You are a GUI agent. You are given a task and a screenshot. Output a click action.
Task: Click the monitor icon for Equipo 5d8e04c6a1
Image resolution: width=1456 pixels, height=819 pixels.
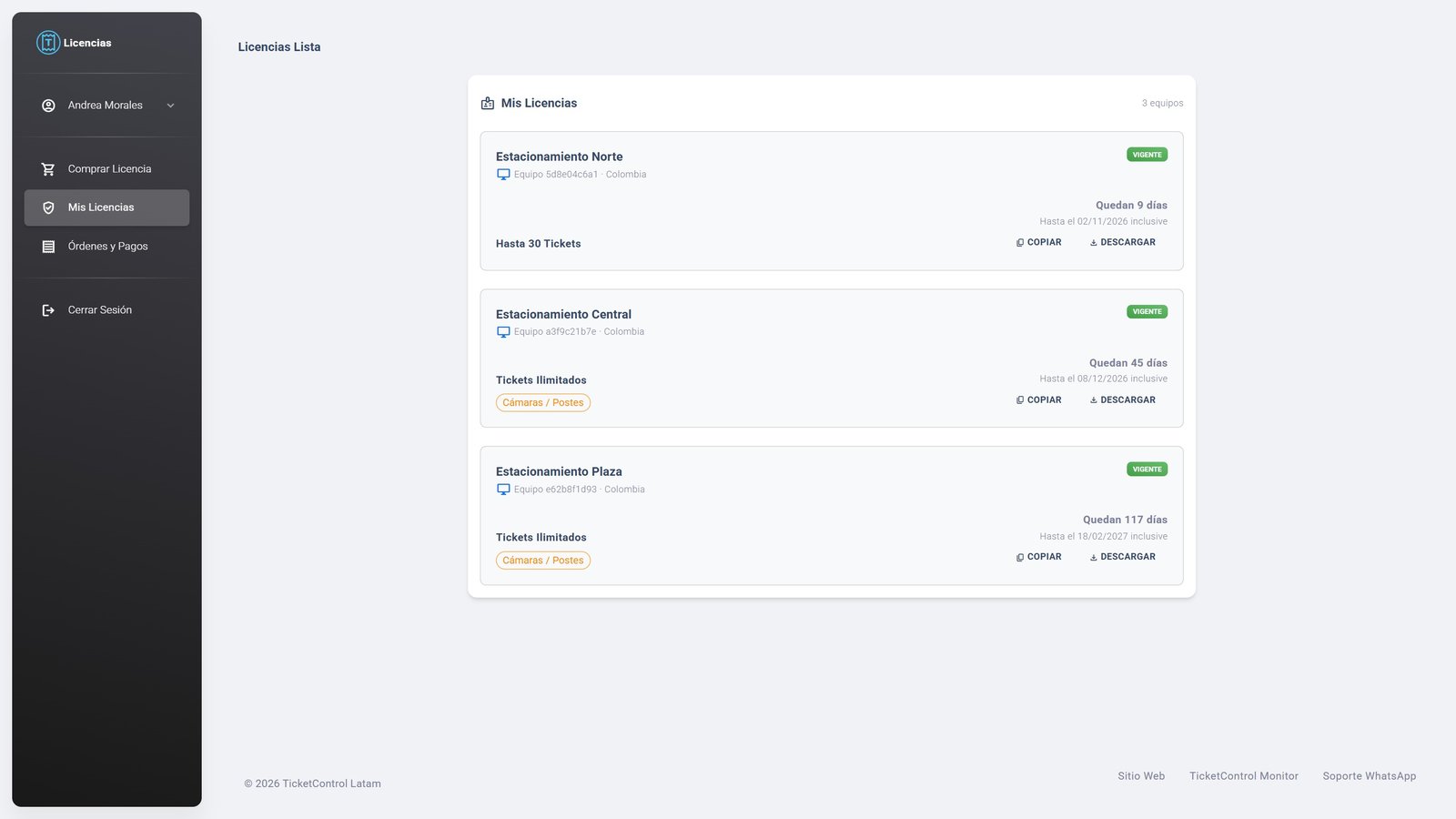[x=503, y=175]
